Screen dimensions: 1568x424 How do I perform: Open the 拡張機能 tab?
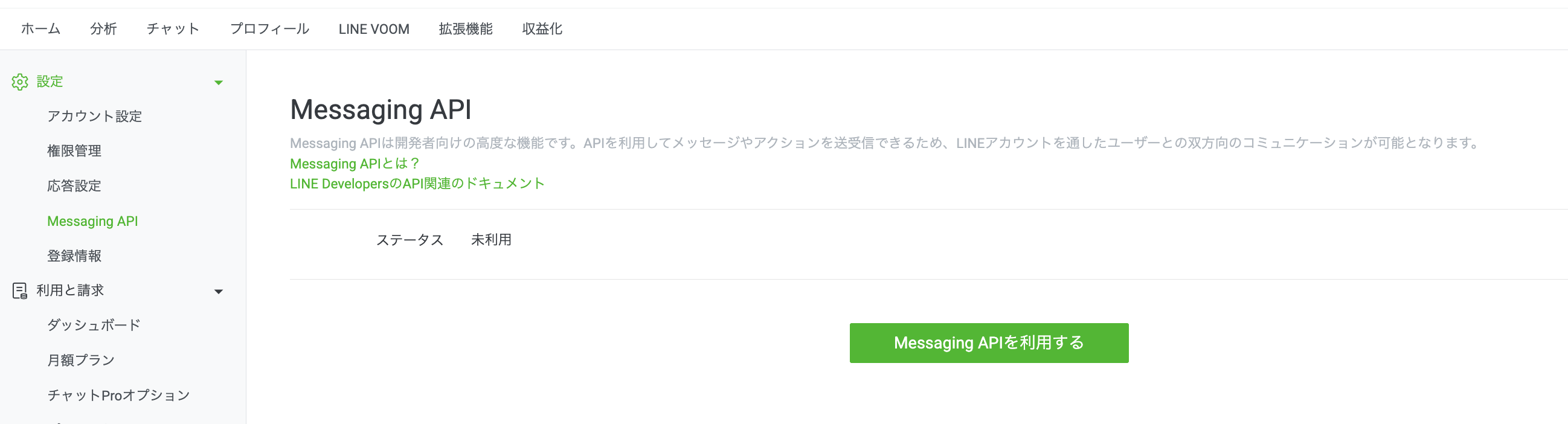(466, 28)
